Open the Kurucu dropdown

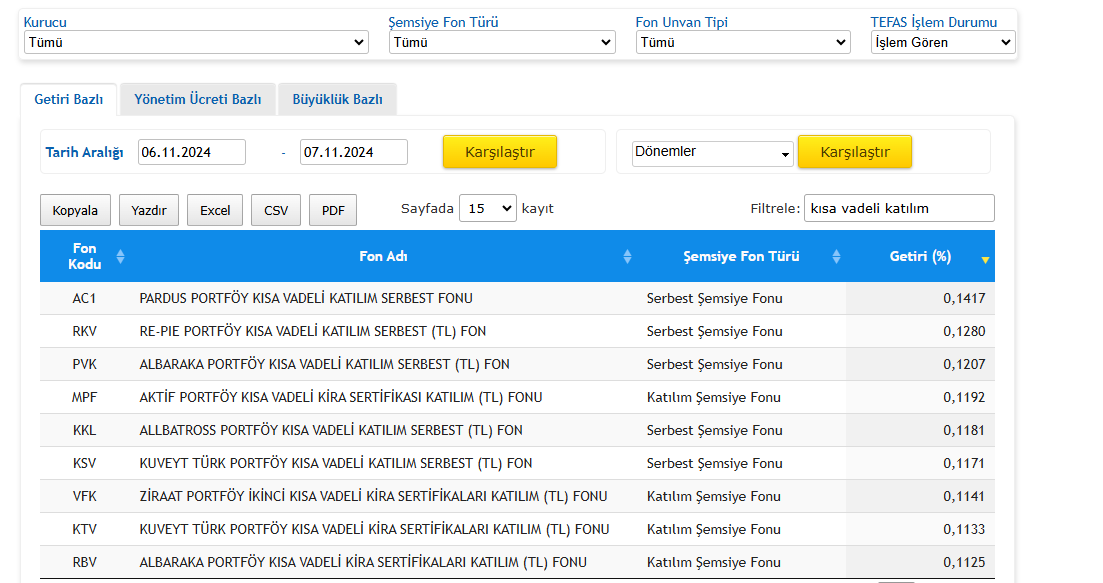pos(196,42)
